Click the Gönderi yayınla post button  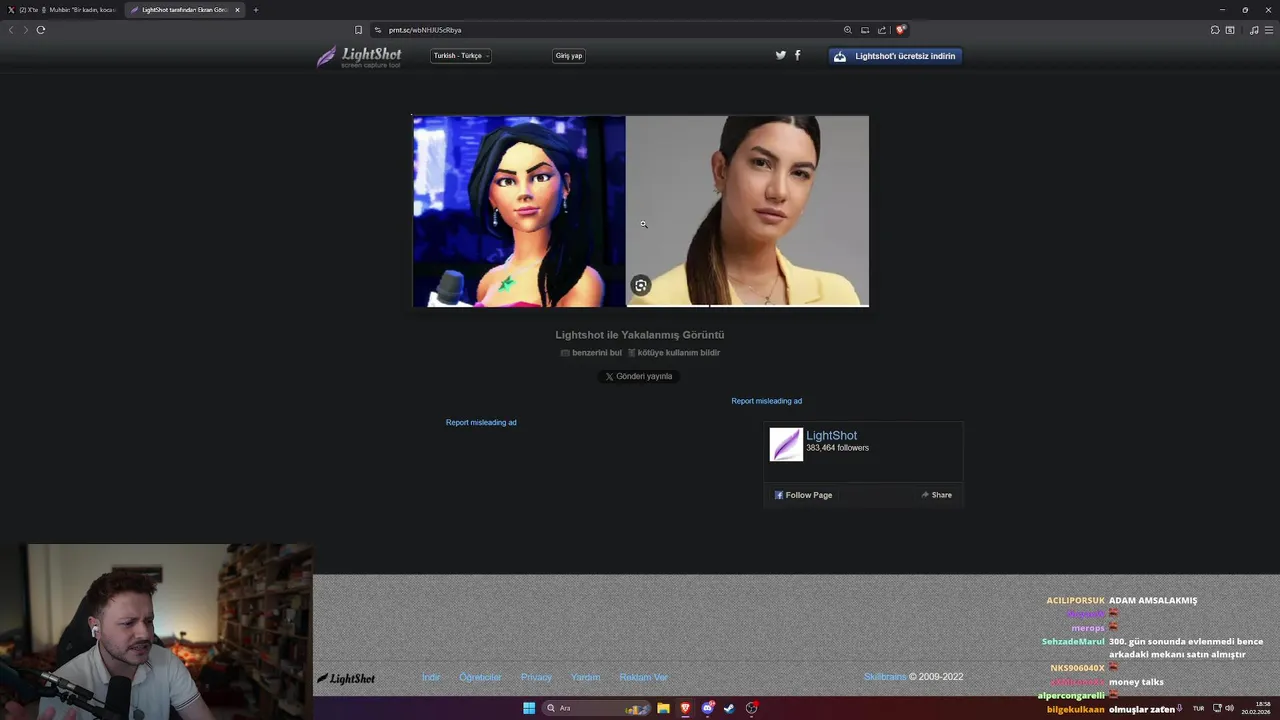coord(639,376)
